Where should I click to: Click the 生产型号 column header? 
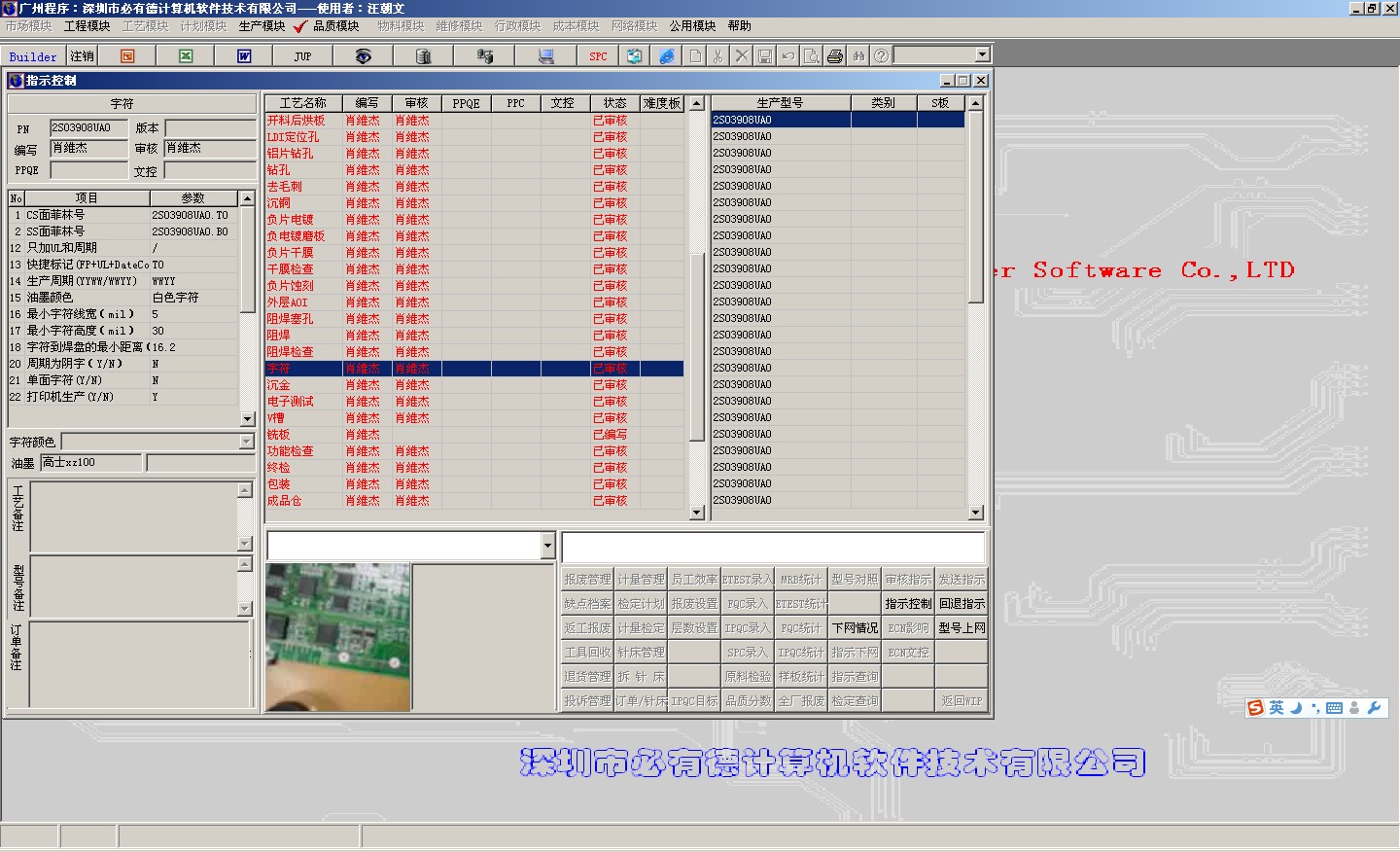(x=781, y=103)
